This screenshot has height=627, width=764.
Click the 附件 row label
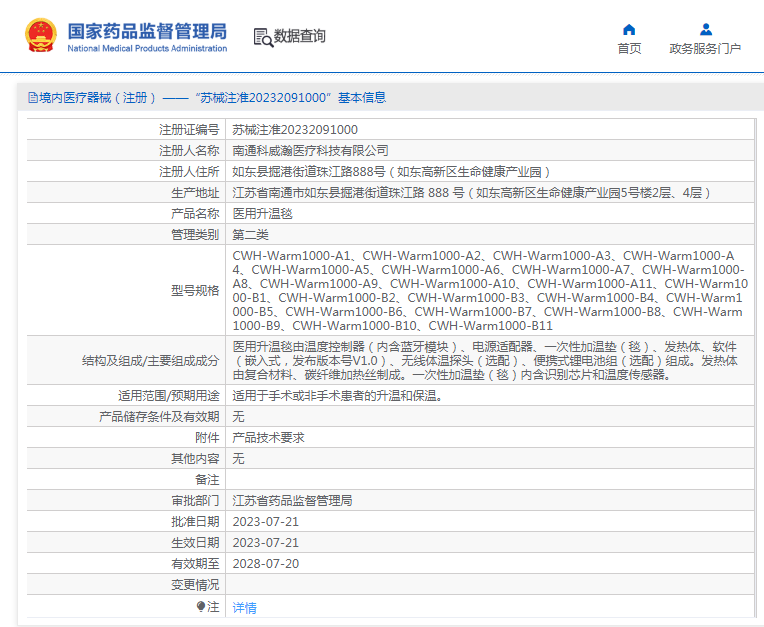pyautogui.click(x=207, y=437)
